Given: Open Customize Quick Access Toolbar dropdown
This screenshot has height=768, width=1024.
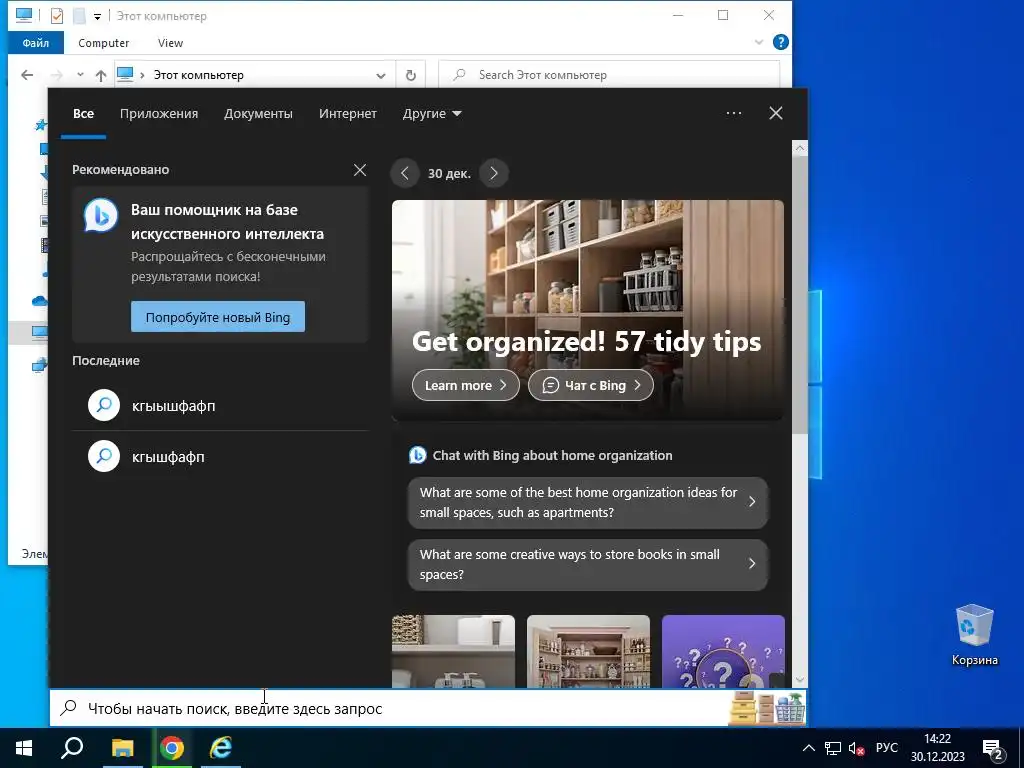Looking at the screenshot, I should (x=97, y=16).
